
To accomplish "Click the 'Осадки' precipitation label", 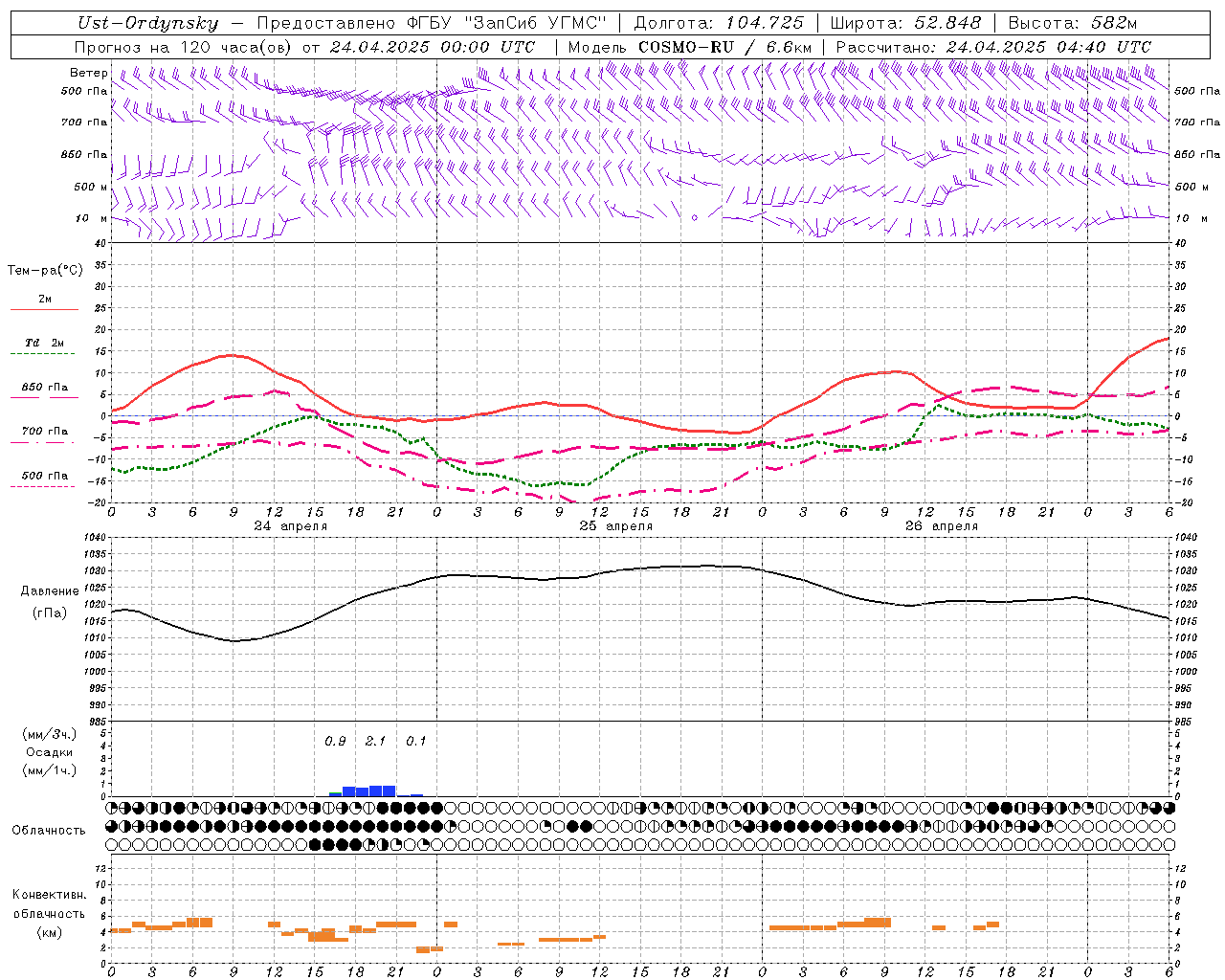I will tap(49, 752).
